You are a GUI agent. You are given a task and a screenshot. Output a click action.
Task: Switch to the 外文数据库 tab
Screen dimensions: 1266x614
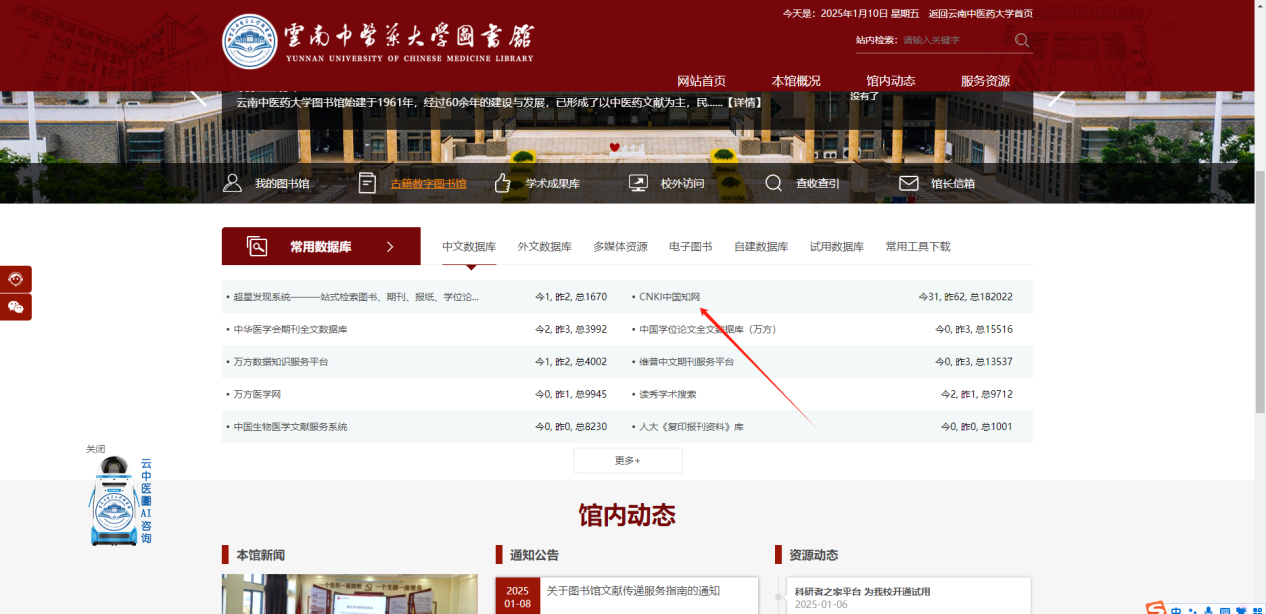(544, 247)
